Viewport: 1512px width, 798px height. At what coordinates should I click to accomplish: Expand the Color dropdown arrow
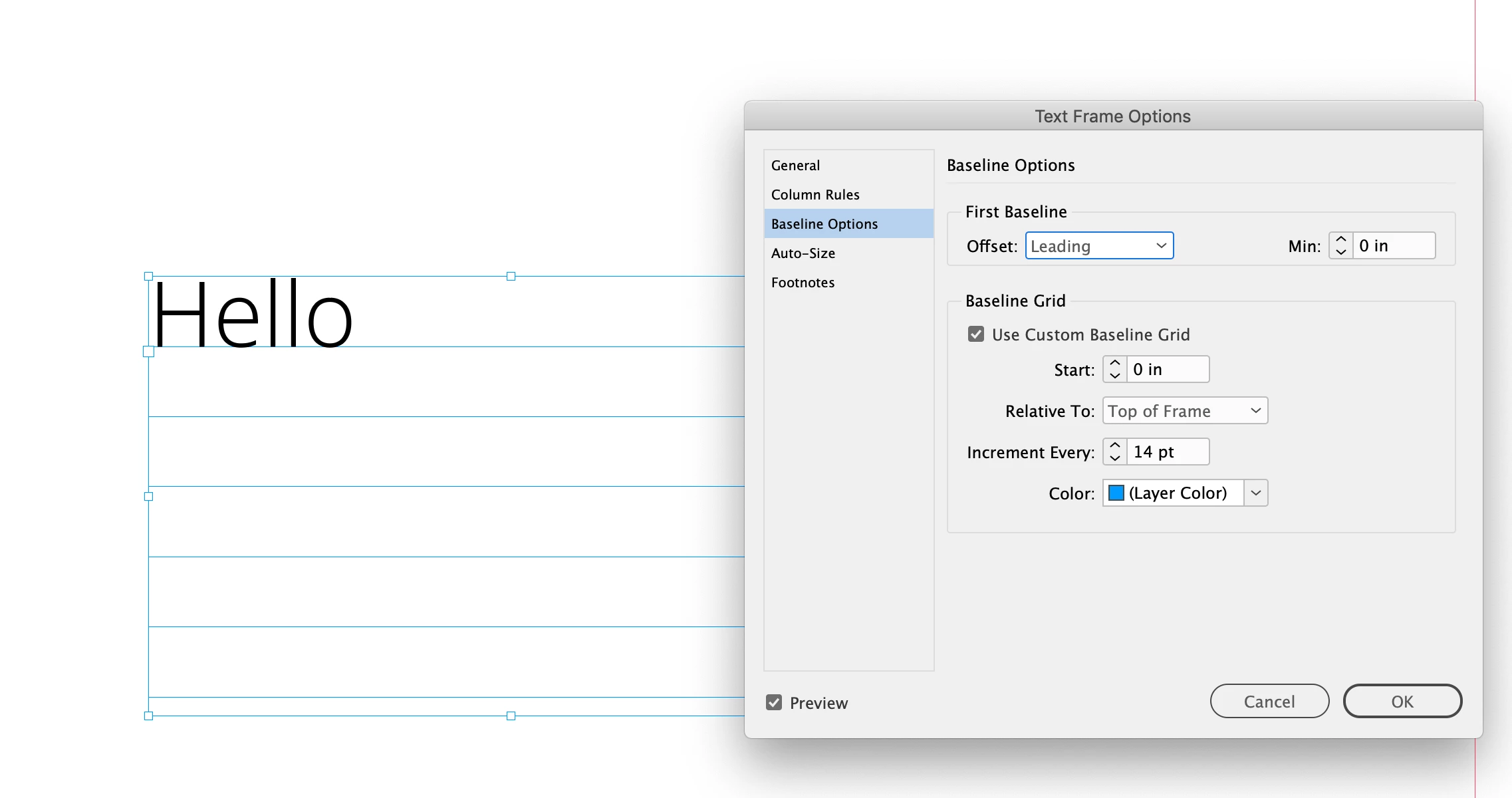(1255, 493)
